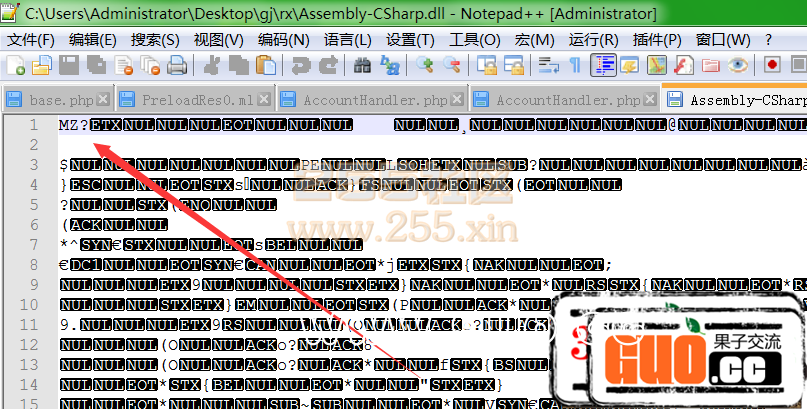Open the 设置(T) settings menu
The height and width of the screenshot is (409, 807).
tap(410, 40)
